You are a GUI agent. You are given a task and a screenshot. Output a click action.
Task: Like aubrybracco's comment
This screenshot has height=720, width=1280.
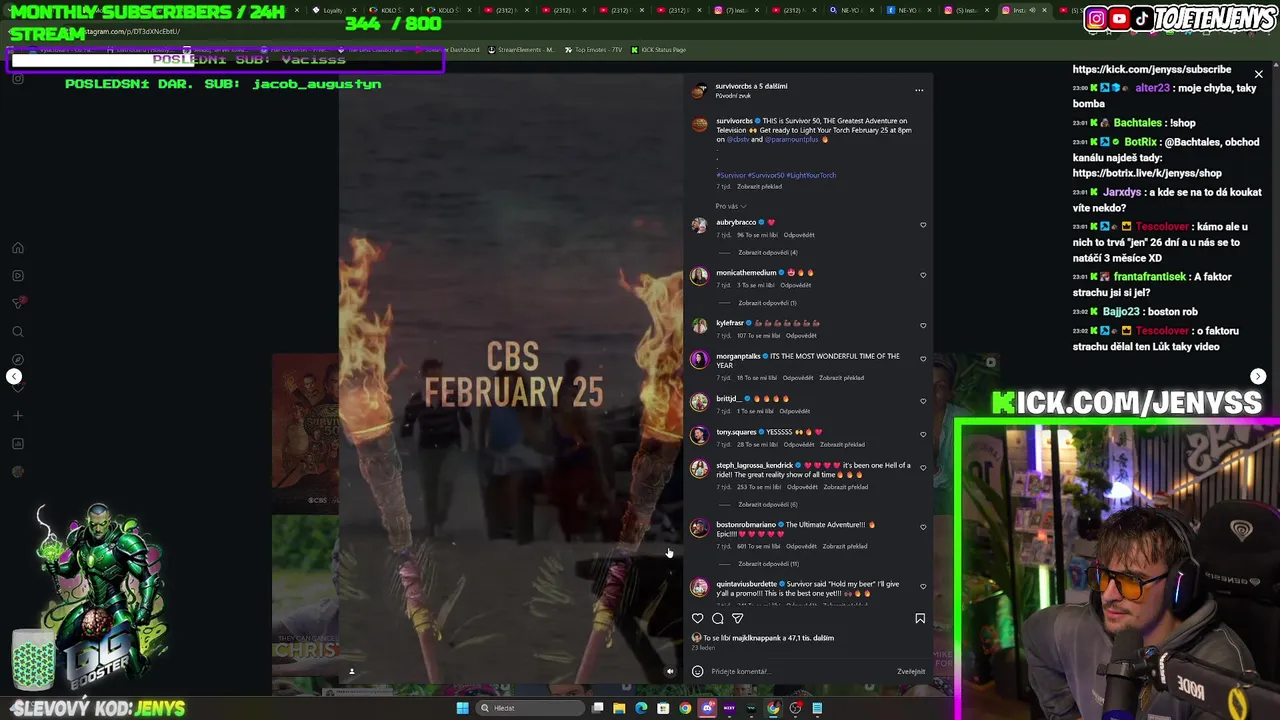[x=923, y=225]
